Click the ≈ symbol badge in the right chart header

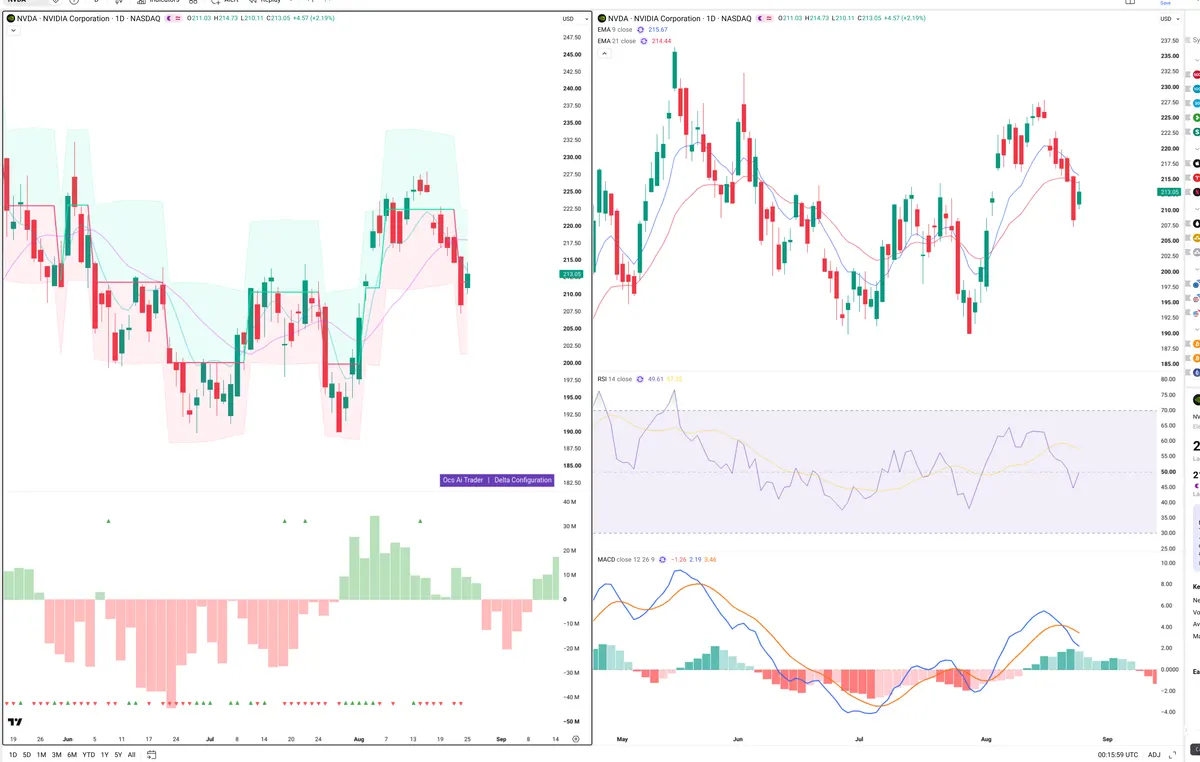[769, 18]
